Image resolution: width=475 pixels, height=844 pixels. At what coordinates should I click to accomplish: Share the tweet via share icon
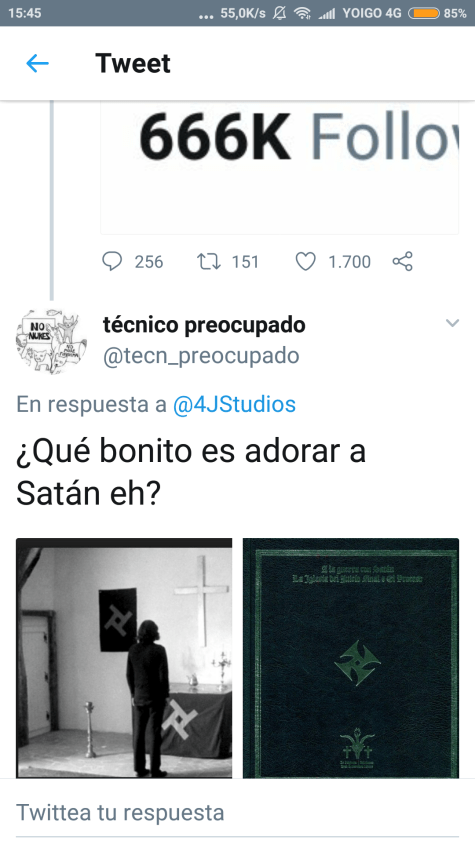[402, 262]
